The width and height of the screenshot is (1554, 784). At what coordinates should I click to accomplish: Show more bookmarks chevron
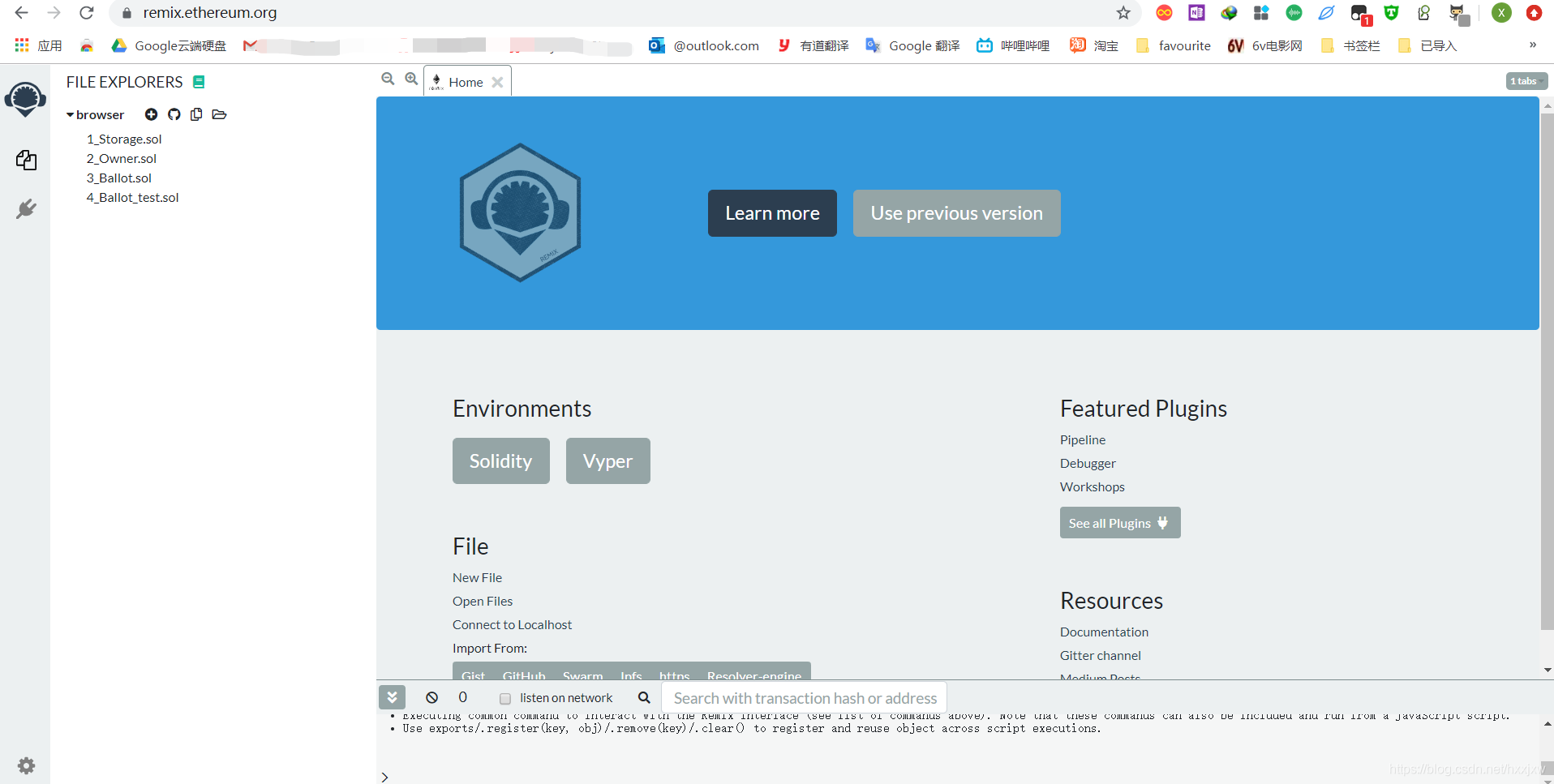click(x=1533, y=45)
